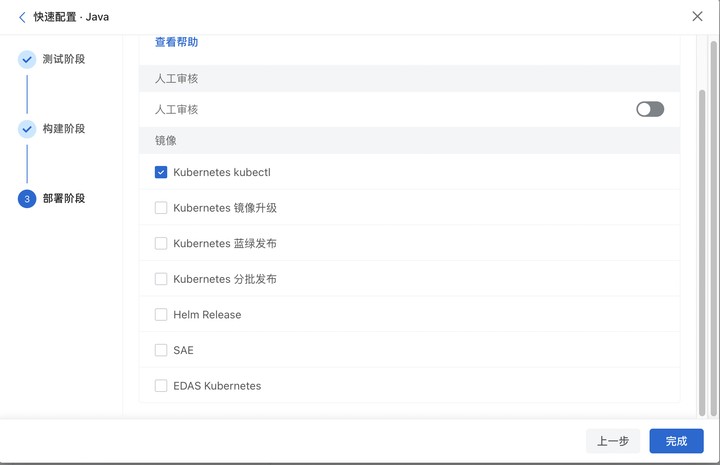
Task: Click the step 3 number circle
Action: (x=27, y=199)
